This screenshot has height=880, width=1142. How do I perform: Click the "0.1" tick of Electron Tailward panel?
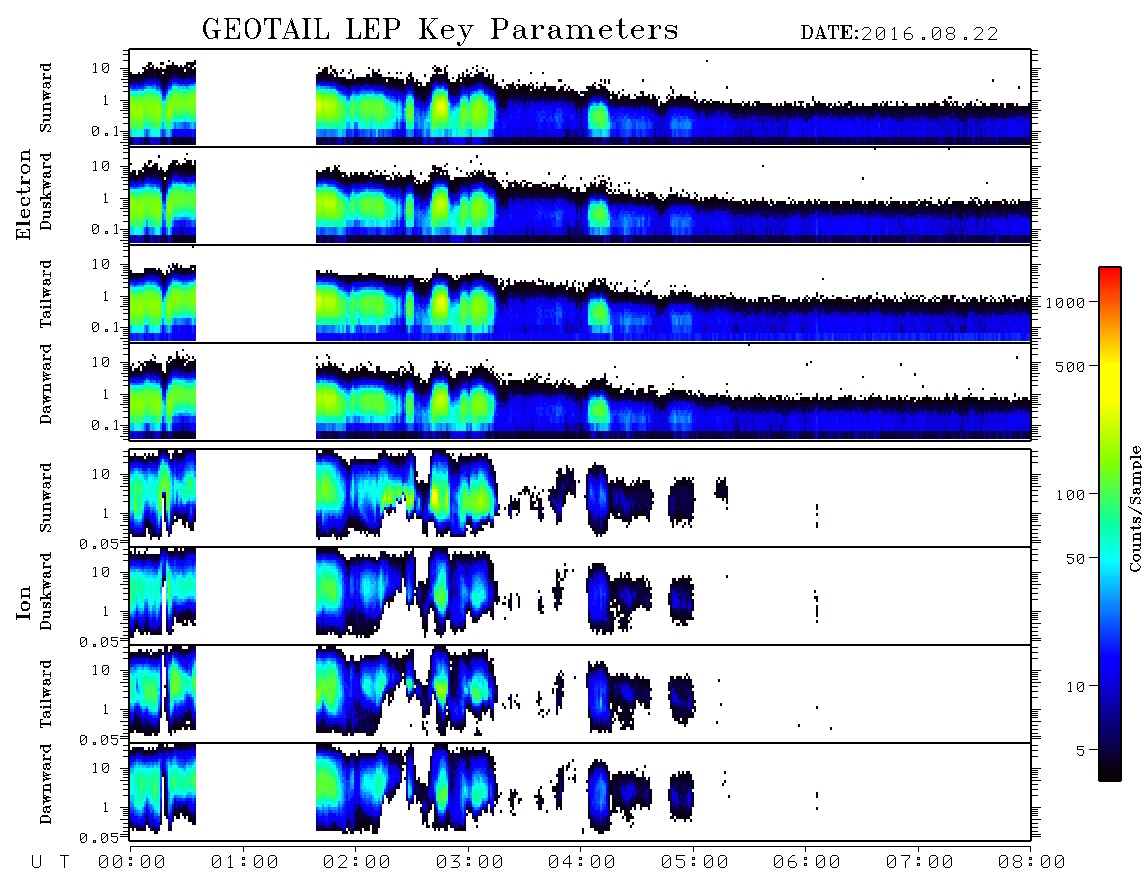(107, 328)
